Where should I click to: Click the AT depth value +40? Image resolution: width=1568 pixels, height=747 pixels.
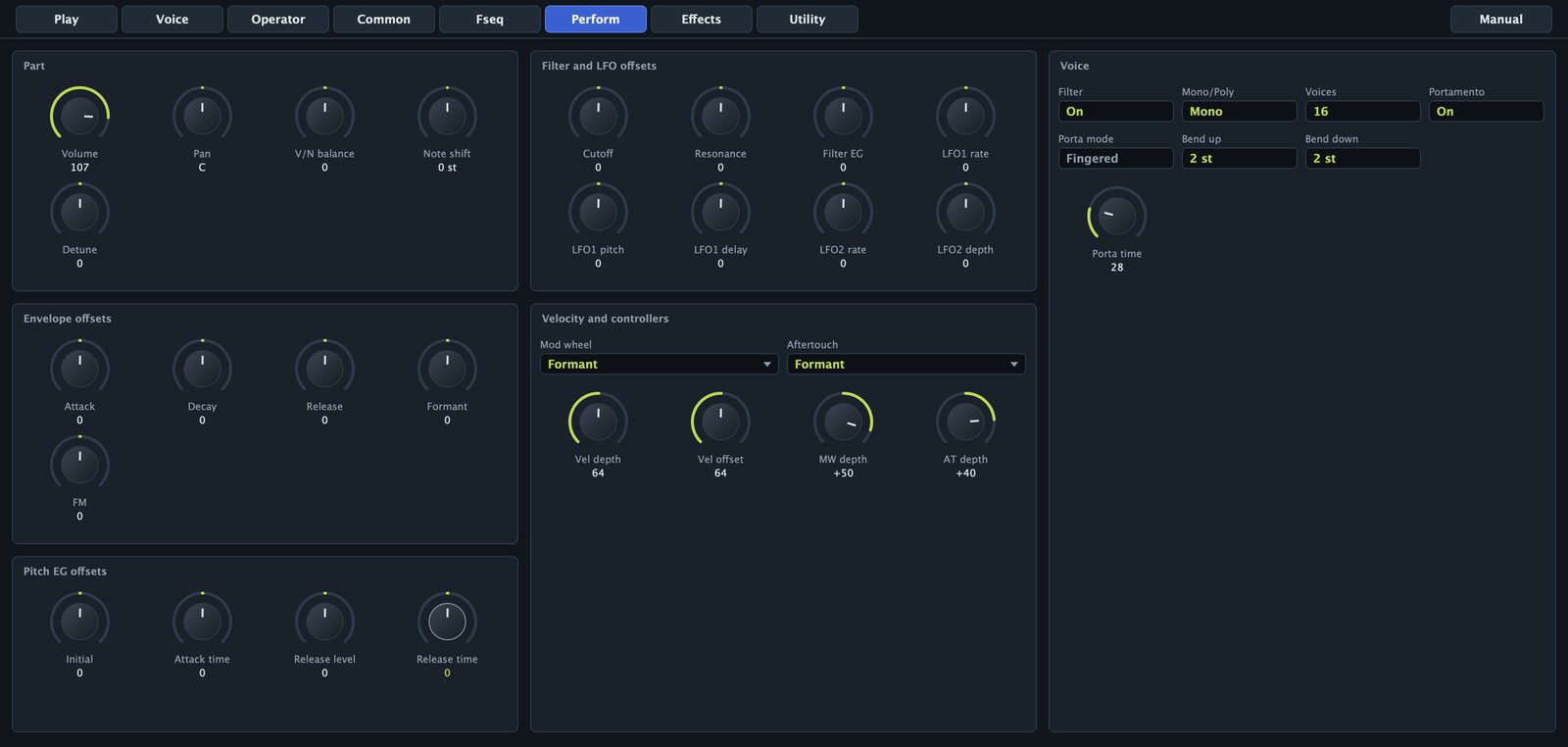tap(965, 473)
